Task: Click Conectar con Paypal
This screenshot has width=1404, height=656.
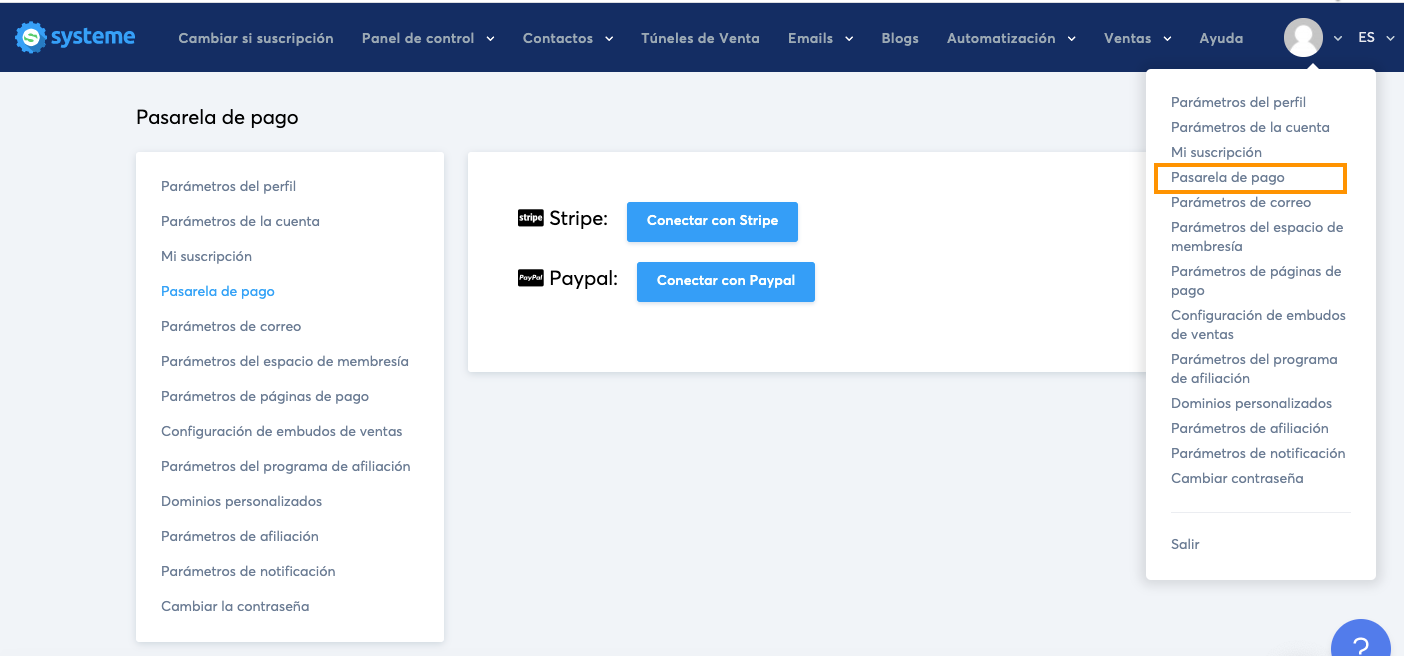Action: click(x=725, y=282)
